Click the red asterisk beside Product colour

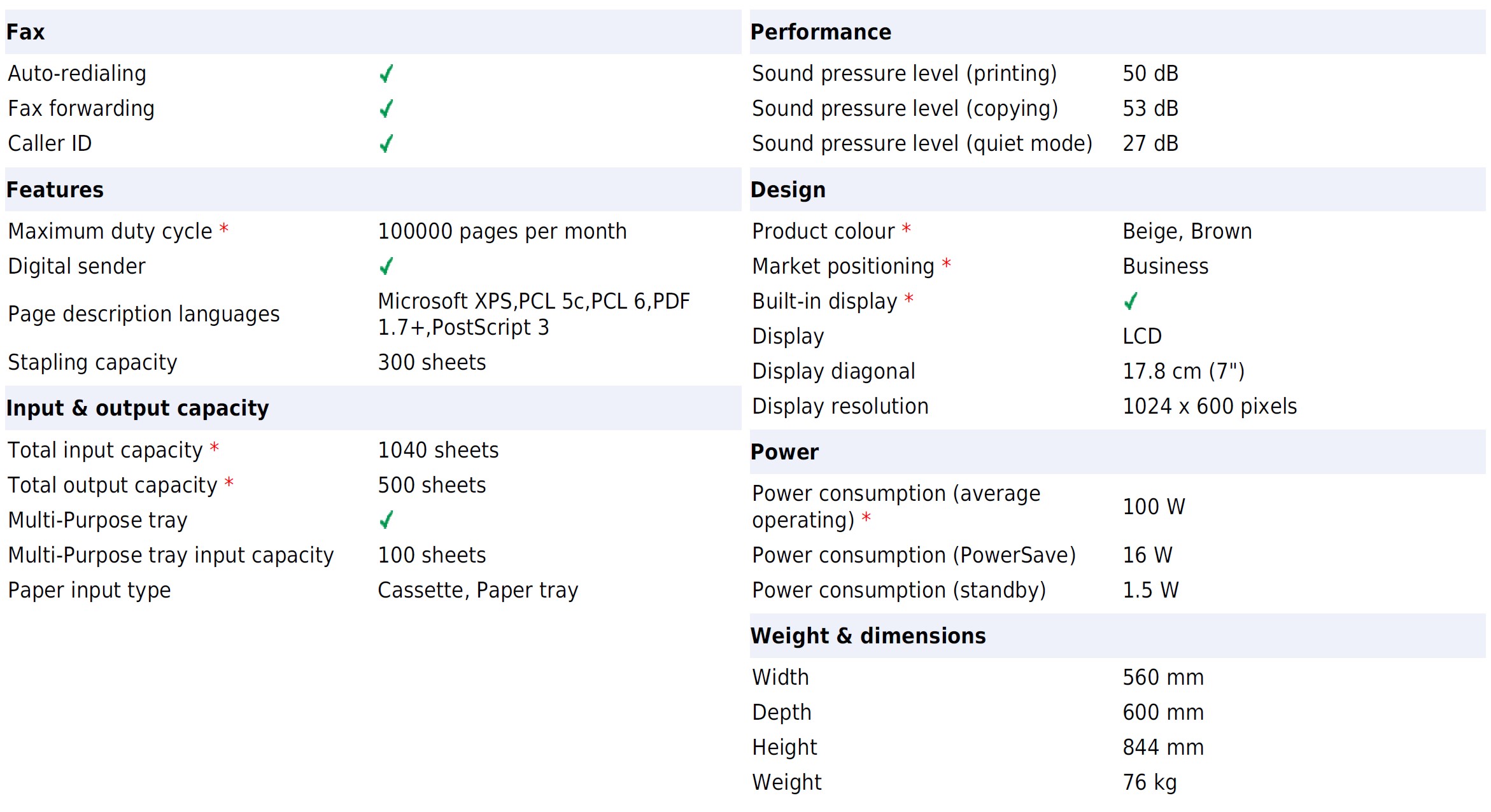[x=907, y=228]
